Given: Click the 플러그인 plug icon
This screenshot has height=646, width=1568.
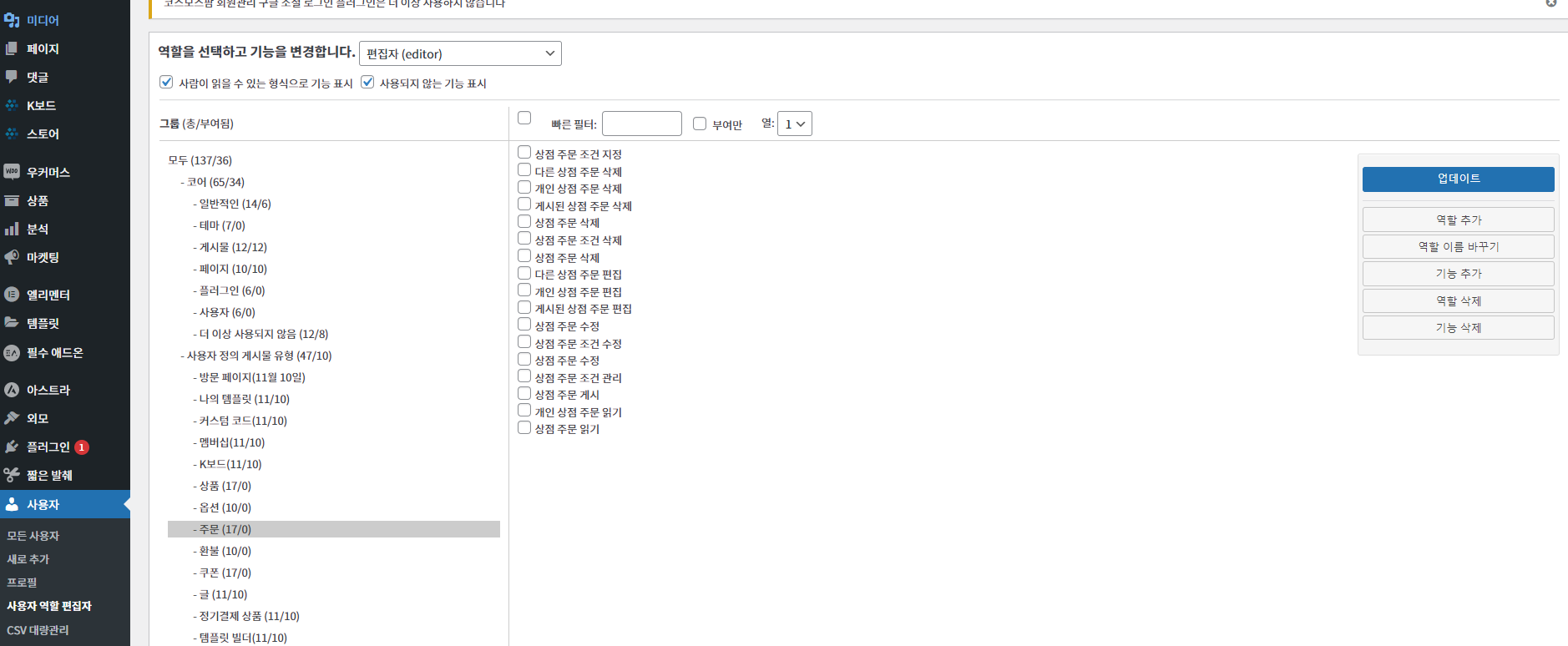Looking at the screenshot, I should [12, 447].
